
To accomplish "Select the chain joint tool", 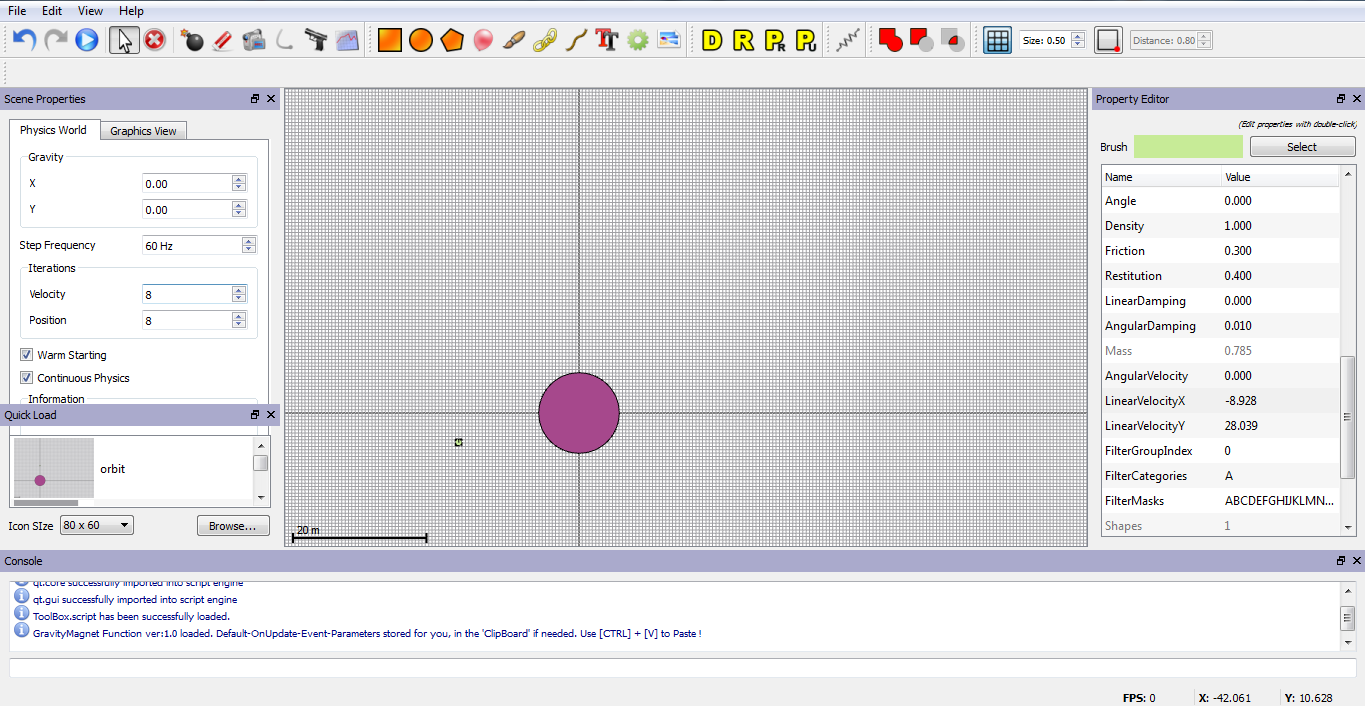I will pos(545,40).
